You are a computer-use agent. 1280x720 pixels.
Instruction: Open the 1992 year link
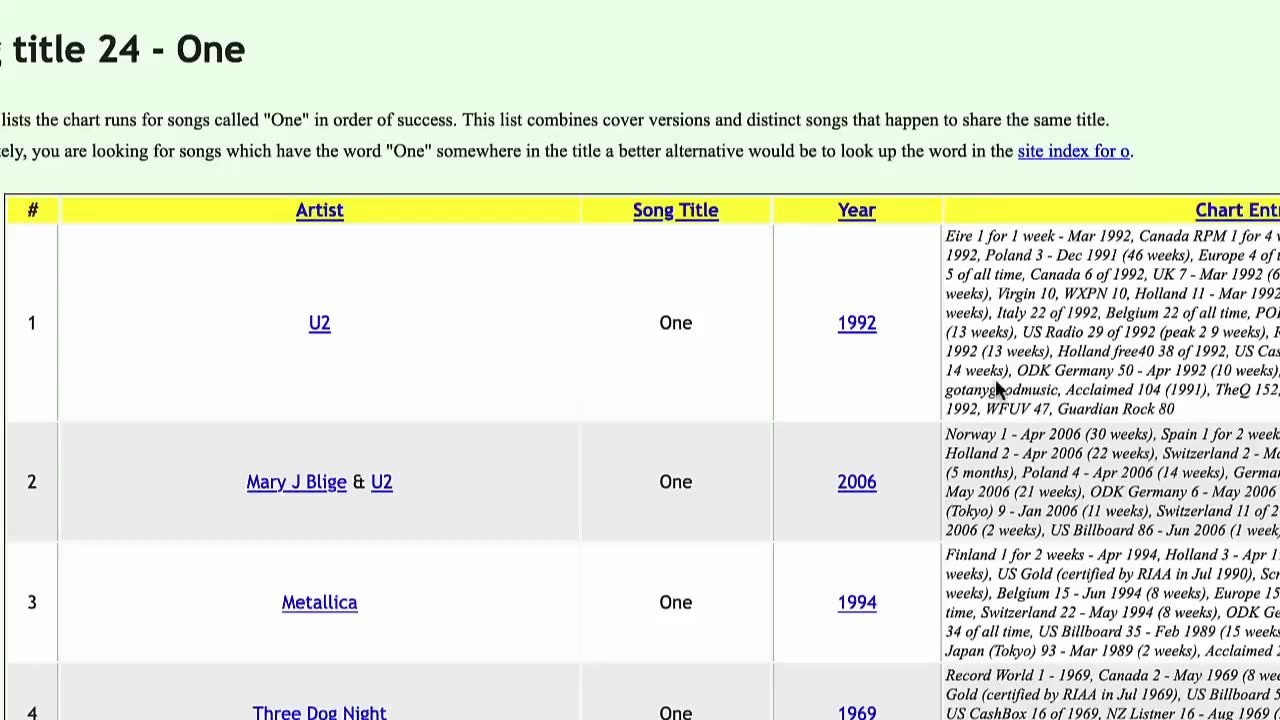point(857,323)
